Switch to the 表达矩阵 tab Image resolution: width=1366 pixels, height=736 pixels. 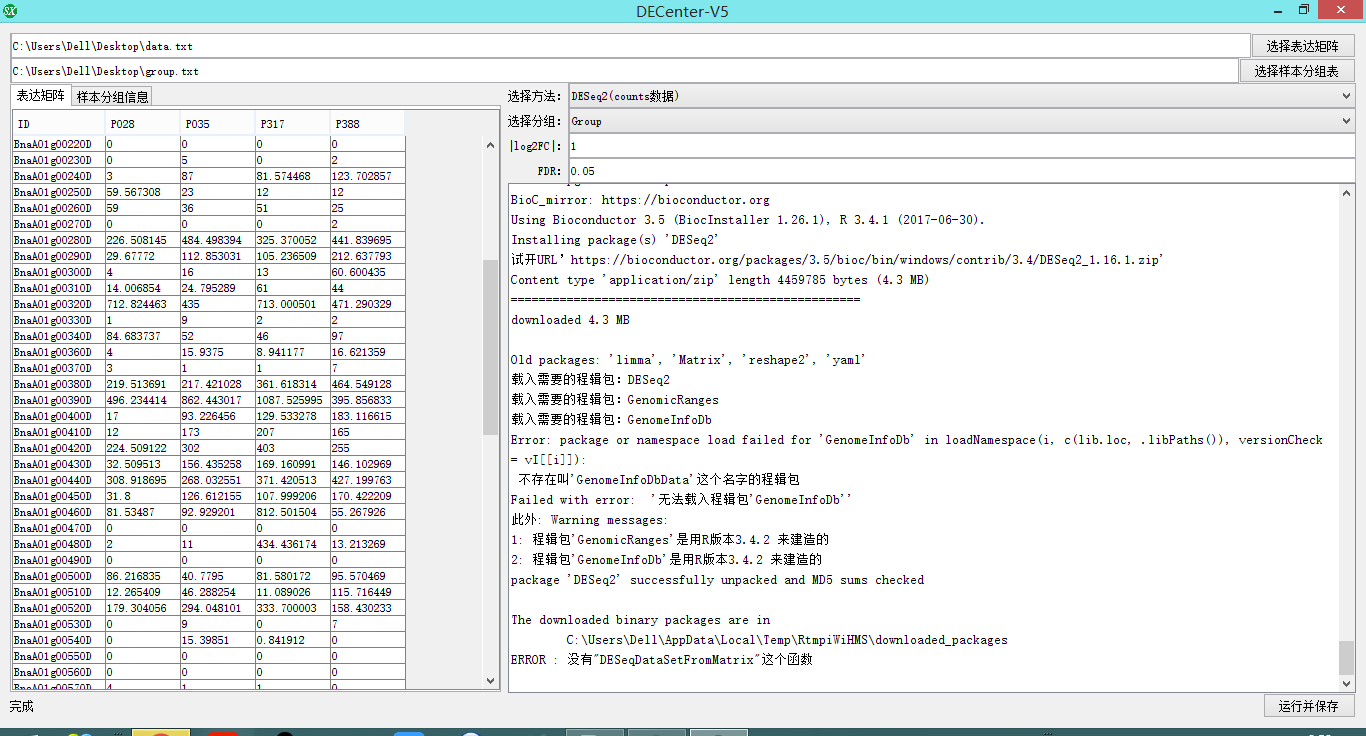pyautogui.click(x=41, y=96)
